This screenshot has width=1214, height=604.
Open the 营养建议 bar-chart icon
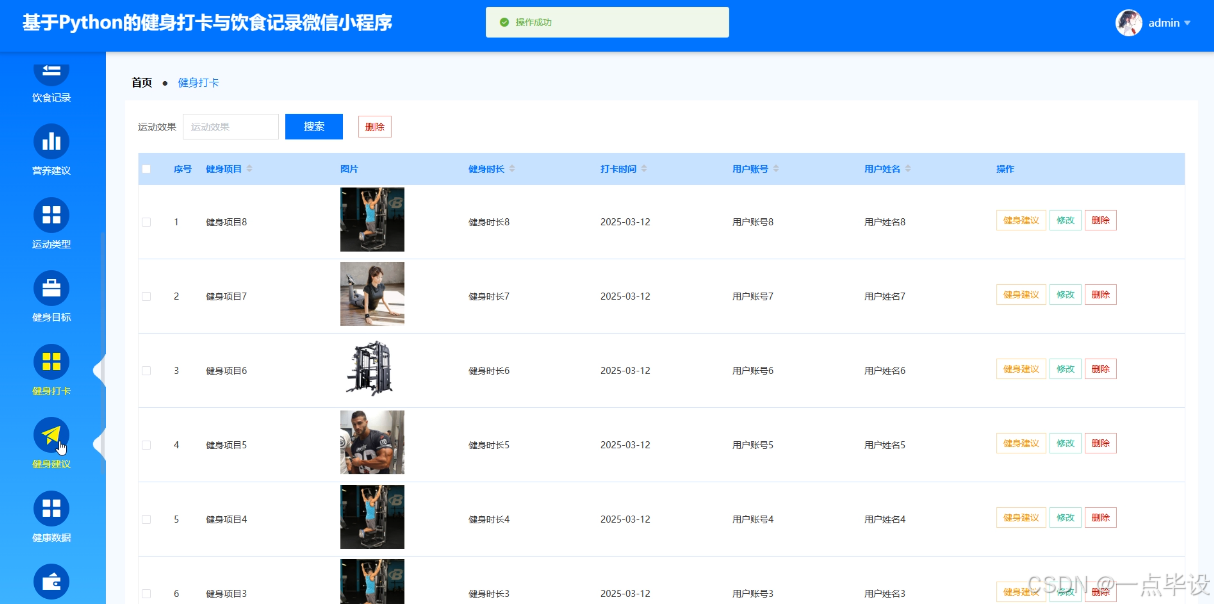(x=52, y=142)
